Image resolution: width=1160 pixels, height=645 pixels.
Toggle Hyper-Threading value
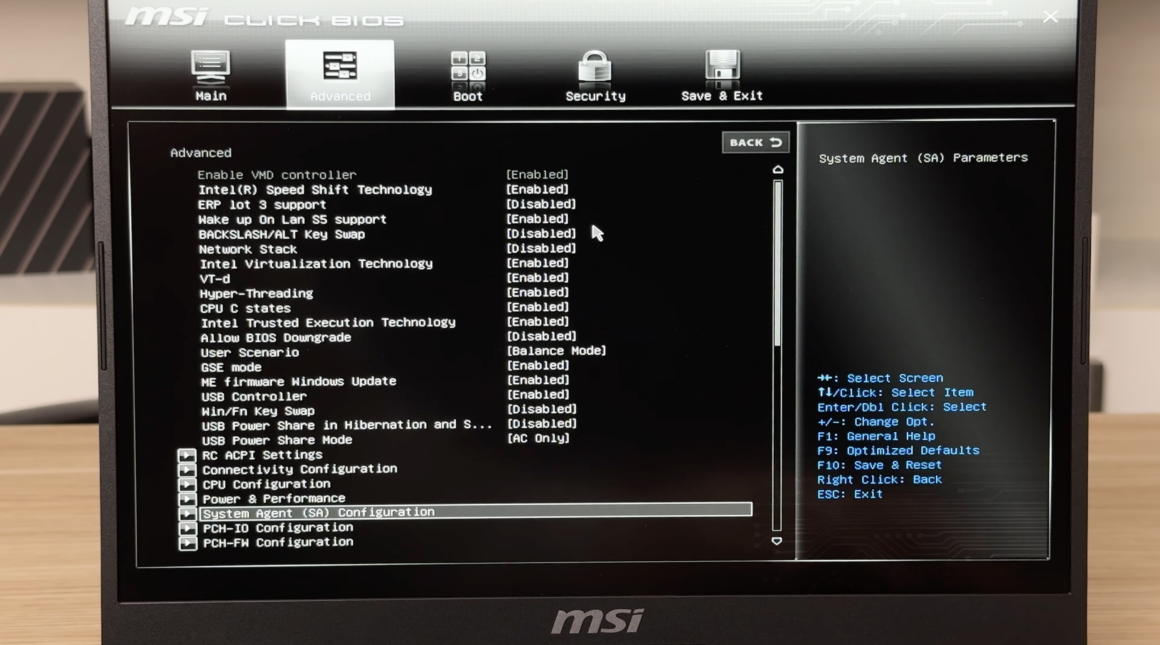[537, 293]
